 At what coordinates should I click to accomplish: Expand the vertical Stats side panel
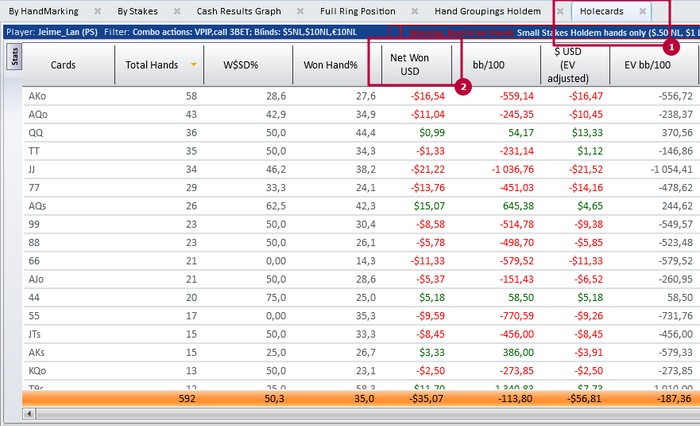click(14, 57)
